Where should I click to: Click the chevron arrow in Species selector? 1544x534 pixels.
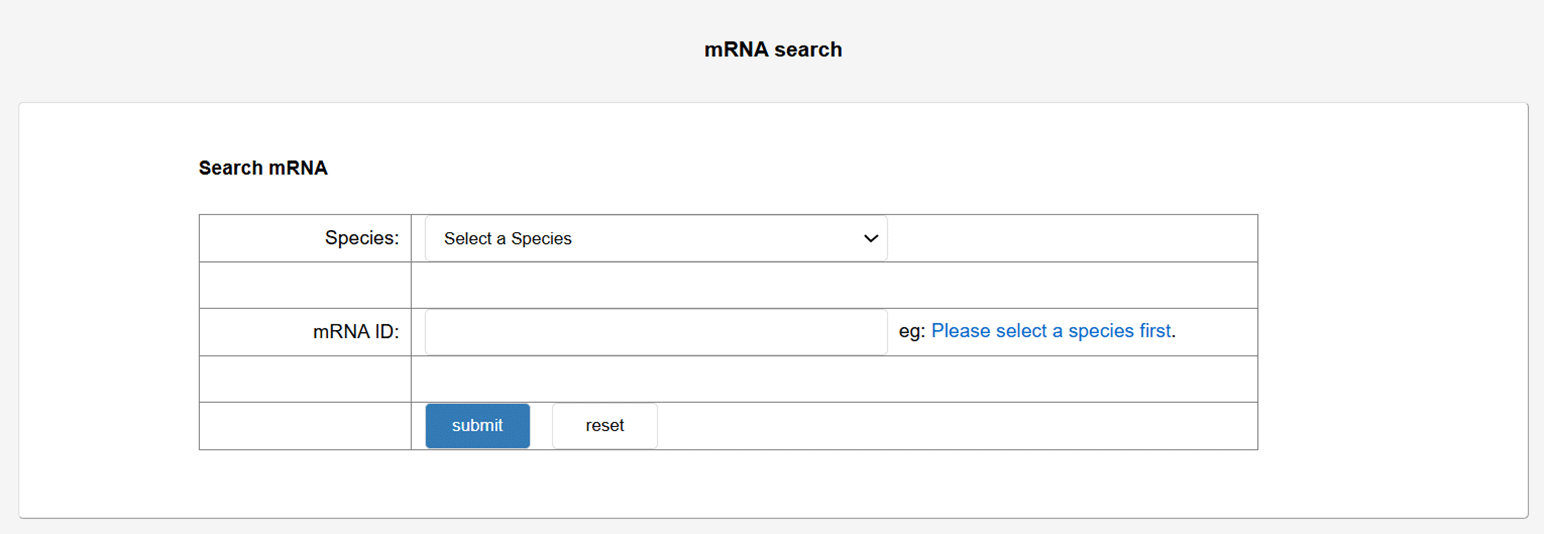point(870,239)
